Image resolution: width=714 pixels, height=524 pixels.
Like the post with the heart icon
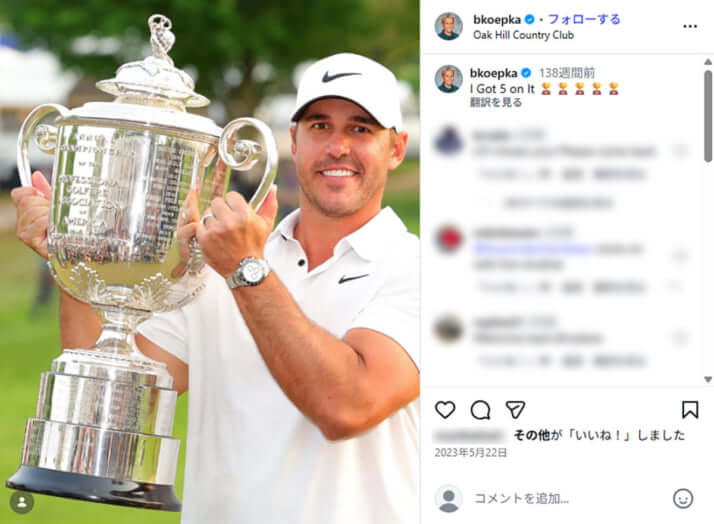pos(445,409)
